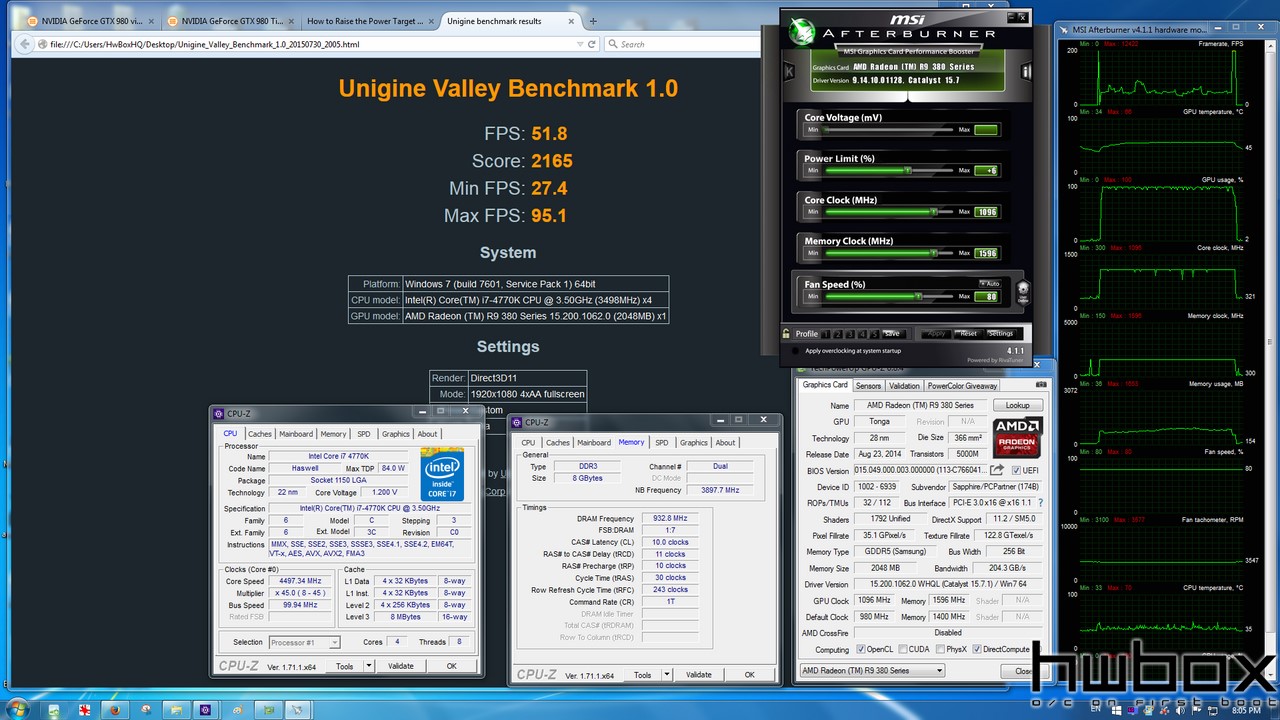Select Afterburner profile slot 5
Screen dimensions: 1280x720
coord(874,334)
